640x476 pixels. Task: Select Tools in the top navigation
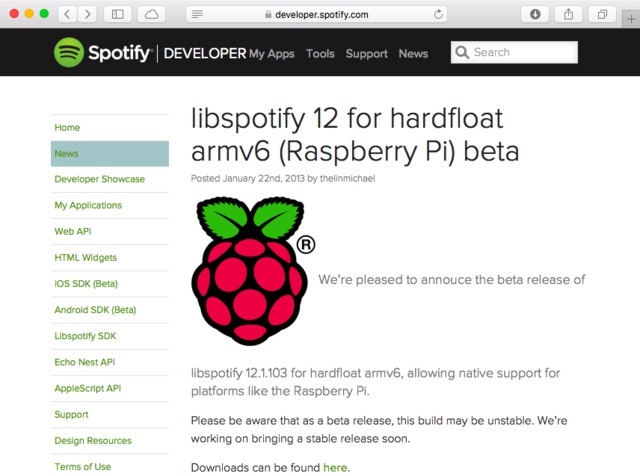(x=320, y=54)
